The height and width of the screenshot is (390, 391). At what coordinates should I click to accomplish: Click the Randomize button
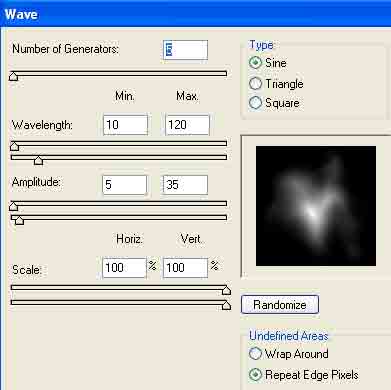point(280,304)
